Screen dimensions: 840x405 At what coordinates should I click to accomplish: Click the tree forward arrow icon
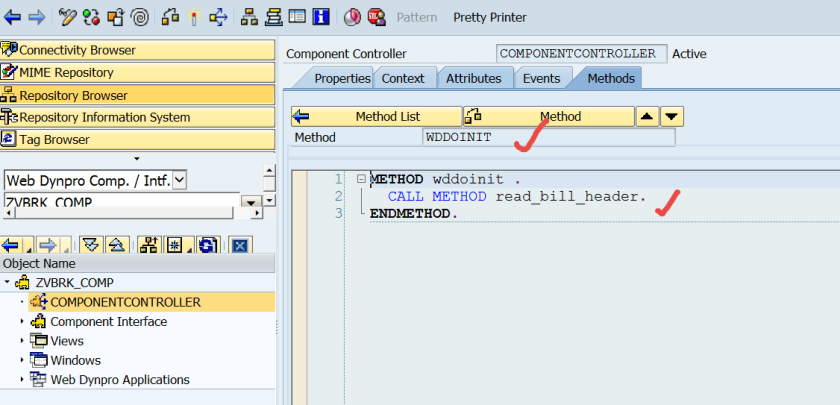(48, 245)
